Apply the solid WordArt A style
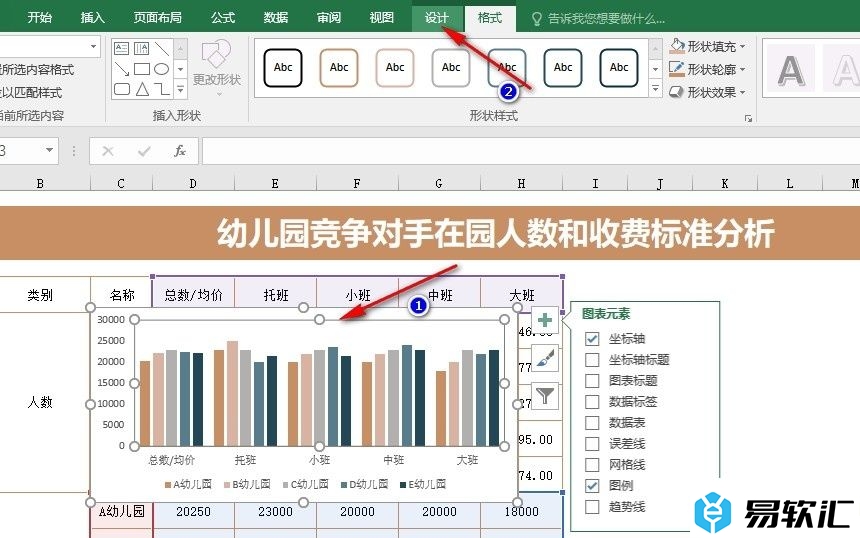The height and width of the screenshot is (538, 860). [790, 69]
